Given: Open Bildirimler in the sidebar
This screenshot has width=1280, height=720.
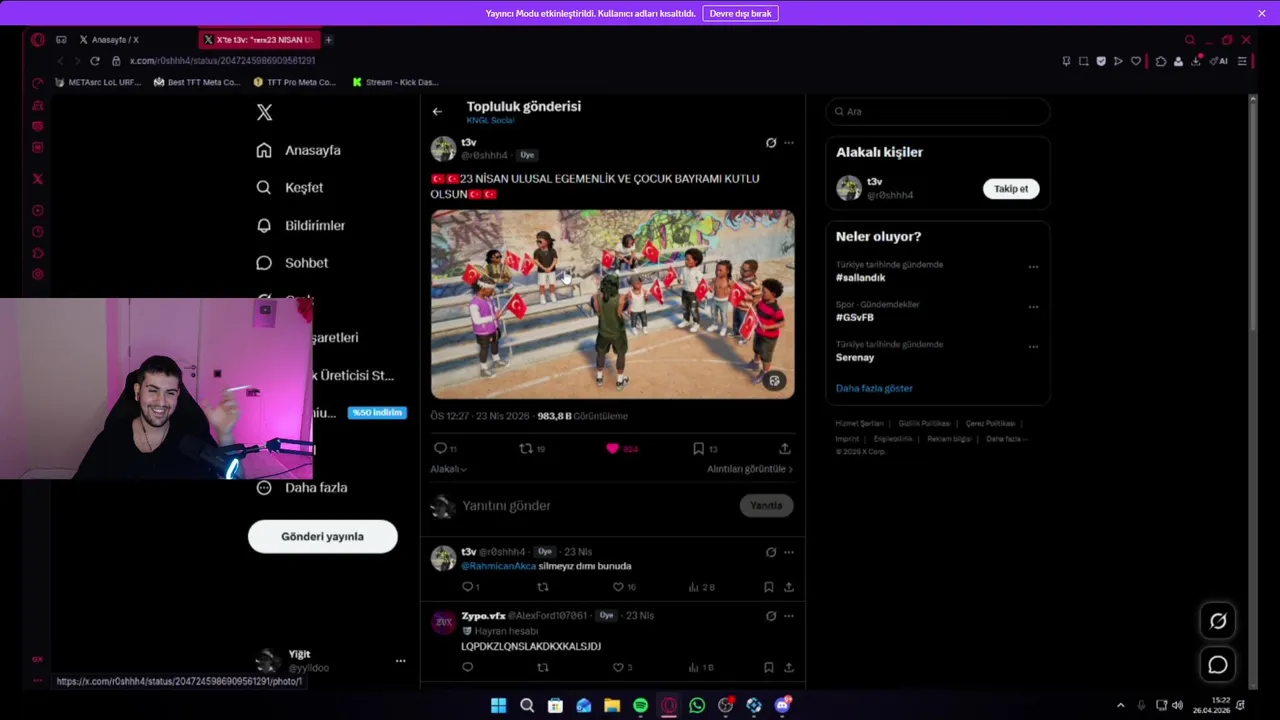Looking at the screenshot, I should [x=301, y=226].
